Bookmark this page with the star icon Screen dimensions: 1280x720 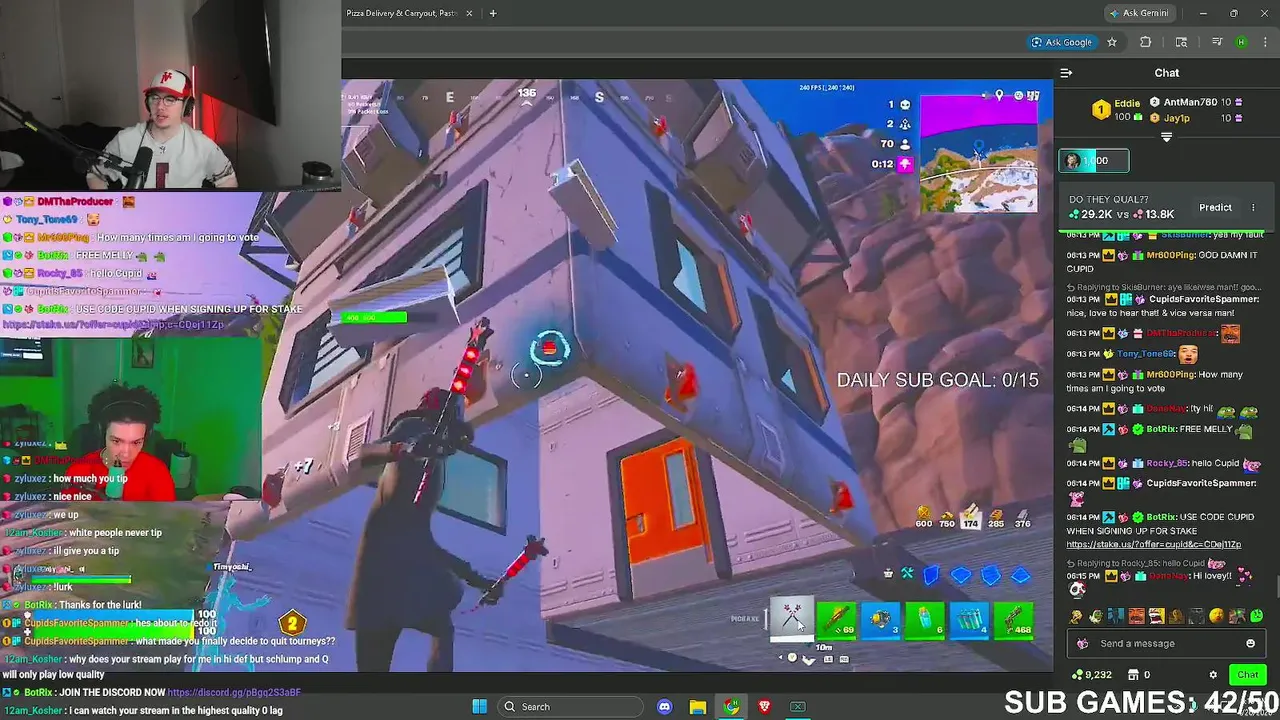pyautogui.click(x=1112, y=42)
